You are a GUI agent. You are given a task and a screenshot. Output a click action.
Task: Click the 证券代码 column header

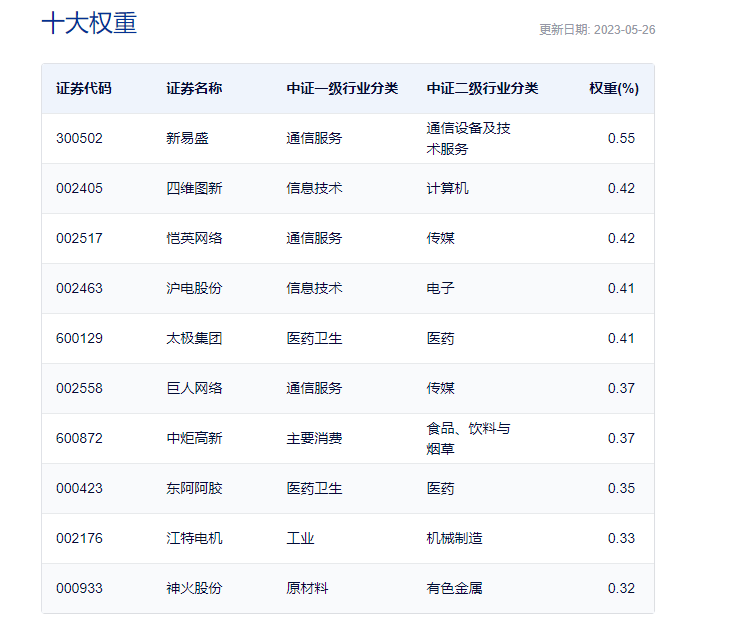(84, 88)
